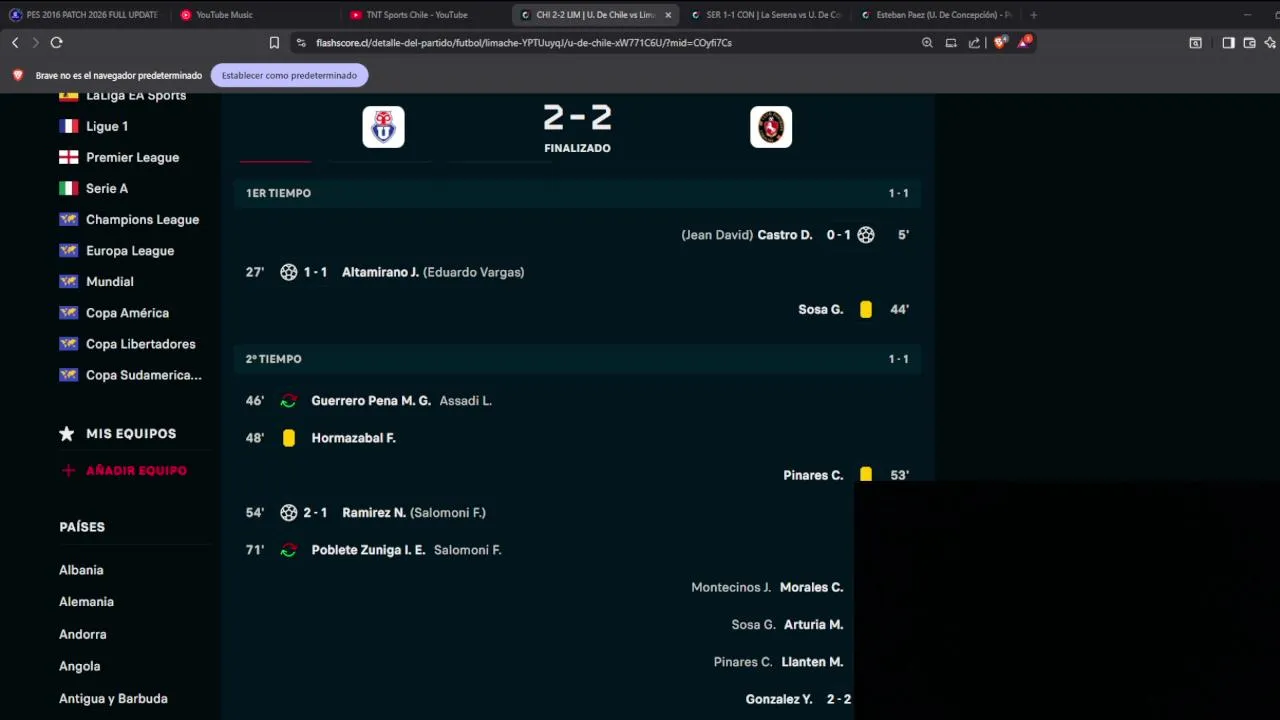This screenshot has height=720, width=1280.
Task: Open the Brave wallet icon
Action: click(x=1249, y=43)
